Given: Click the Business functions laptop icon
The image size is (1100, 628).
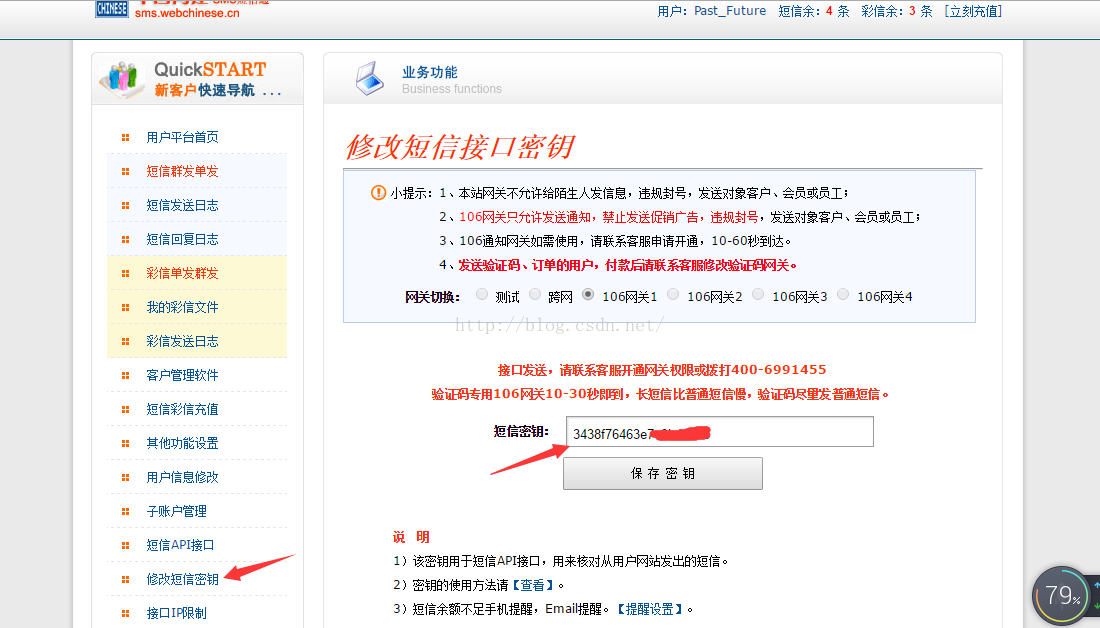Looking at the screenshot, I should pos(370,79).
